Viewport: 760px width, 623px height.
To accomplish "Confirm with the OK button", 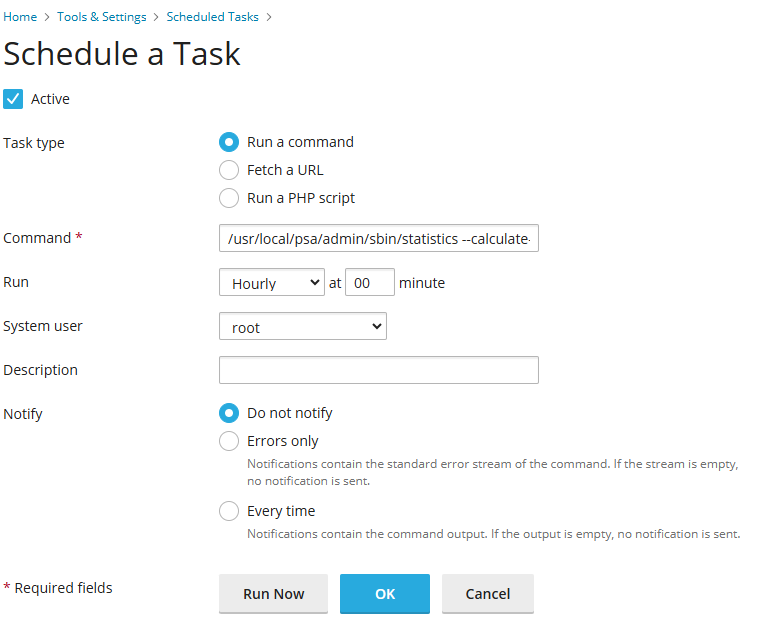I will pos(385,594).
